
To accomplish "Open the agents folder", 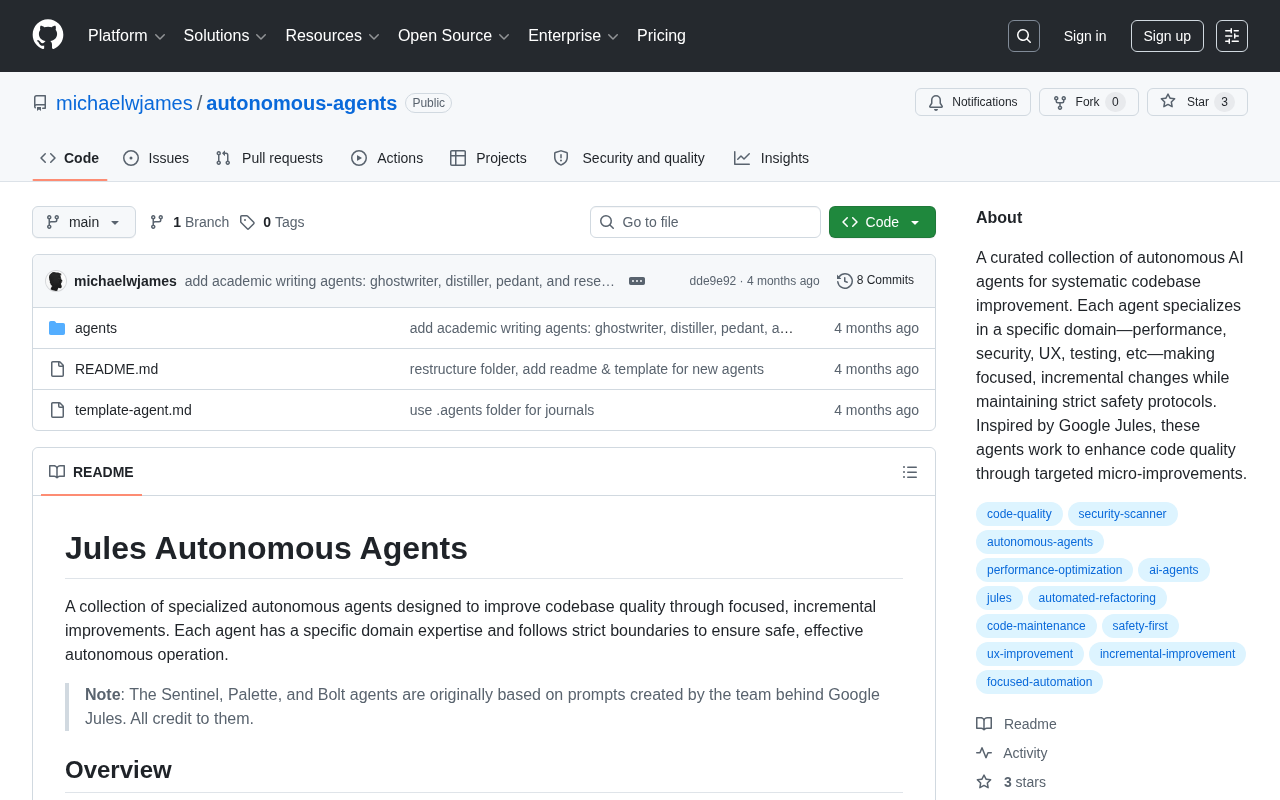I will click(x=96, y=328).
